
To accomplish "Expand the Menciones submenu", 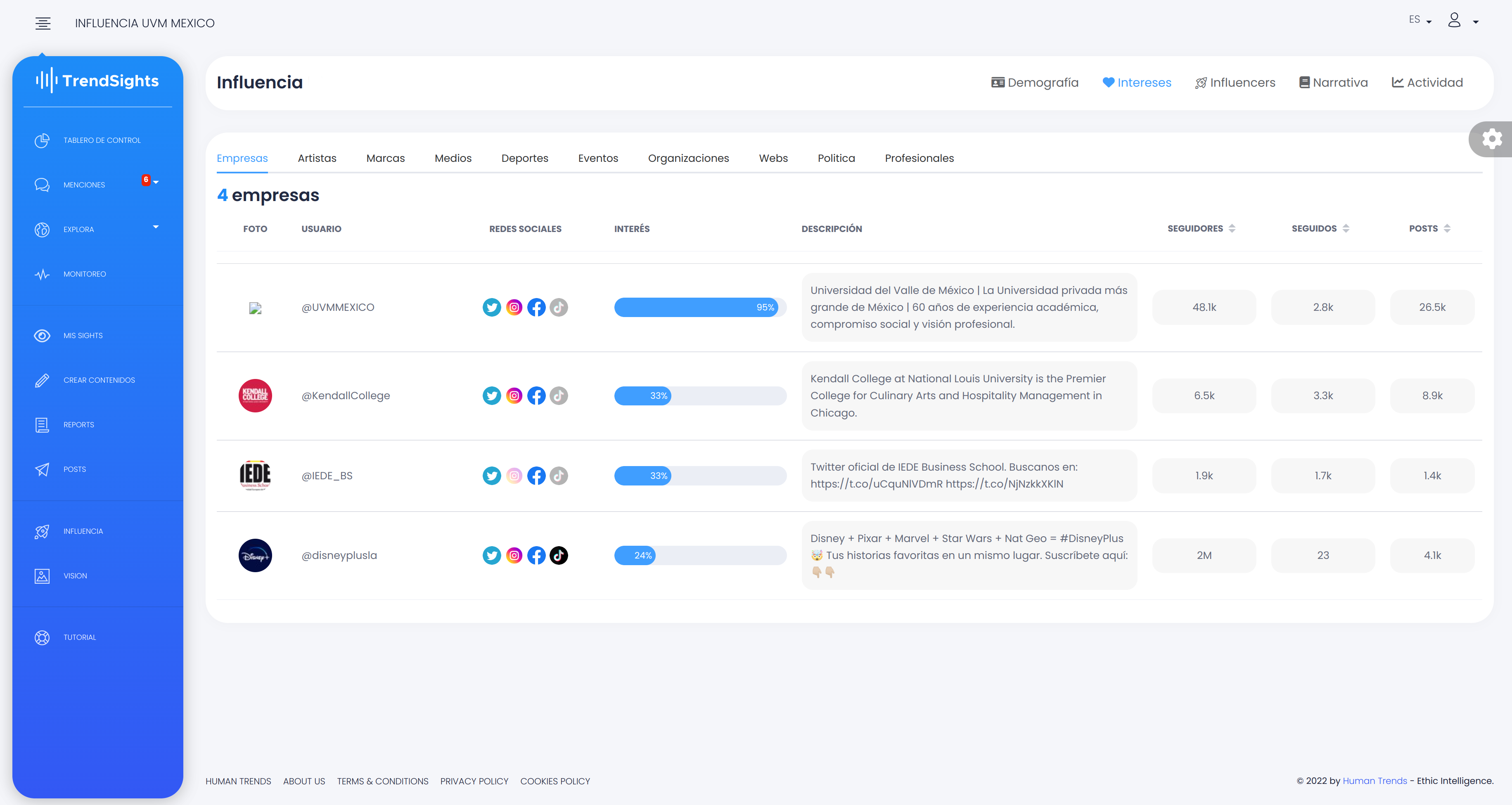I will 156,182.
